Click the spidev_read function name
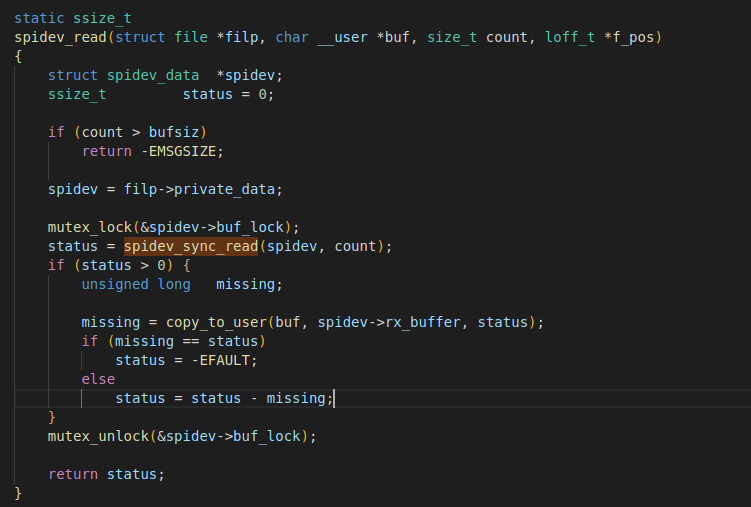The width and height of the screenshot is (751, 507). [56, 37]
